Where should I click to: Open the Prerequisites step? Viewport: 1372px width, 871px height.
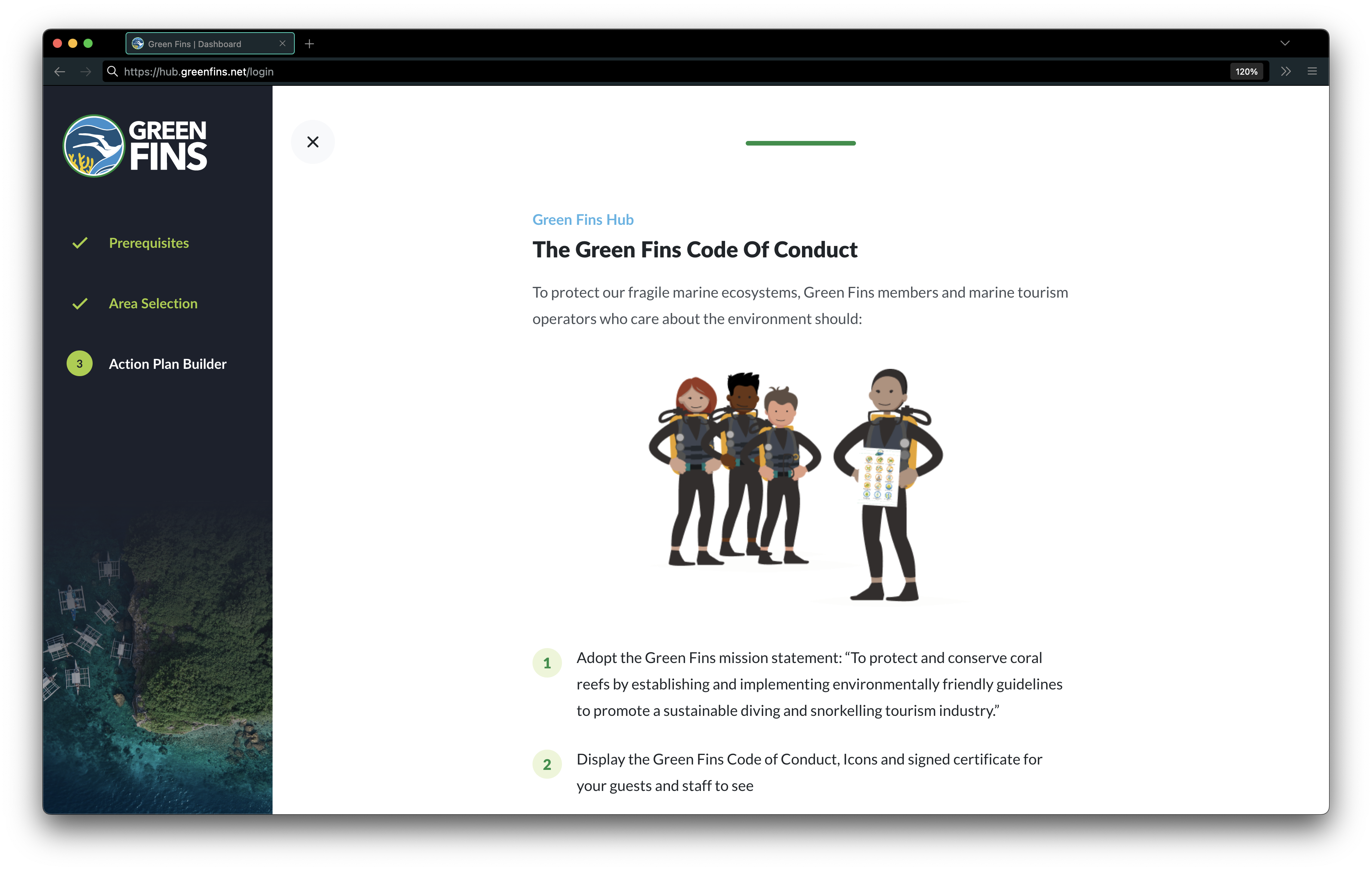tap(149, 243)
